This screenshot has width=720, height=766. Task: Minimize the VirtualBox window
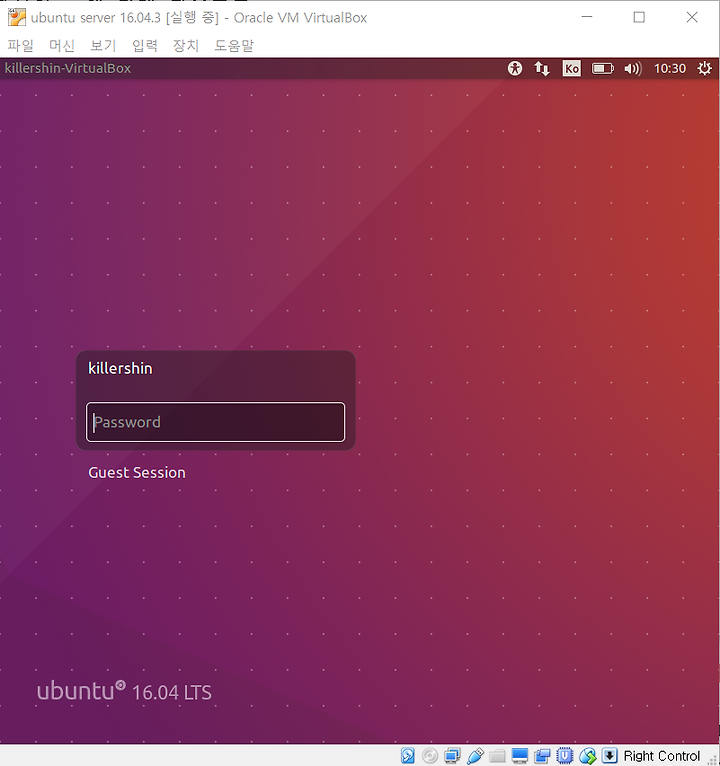(587, 17)
